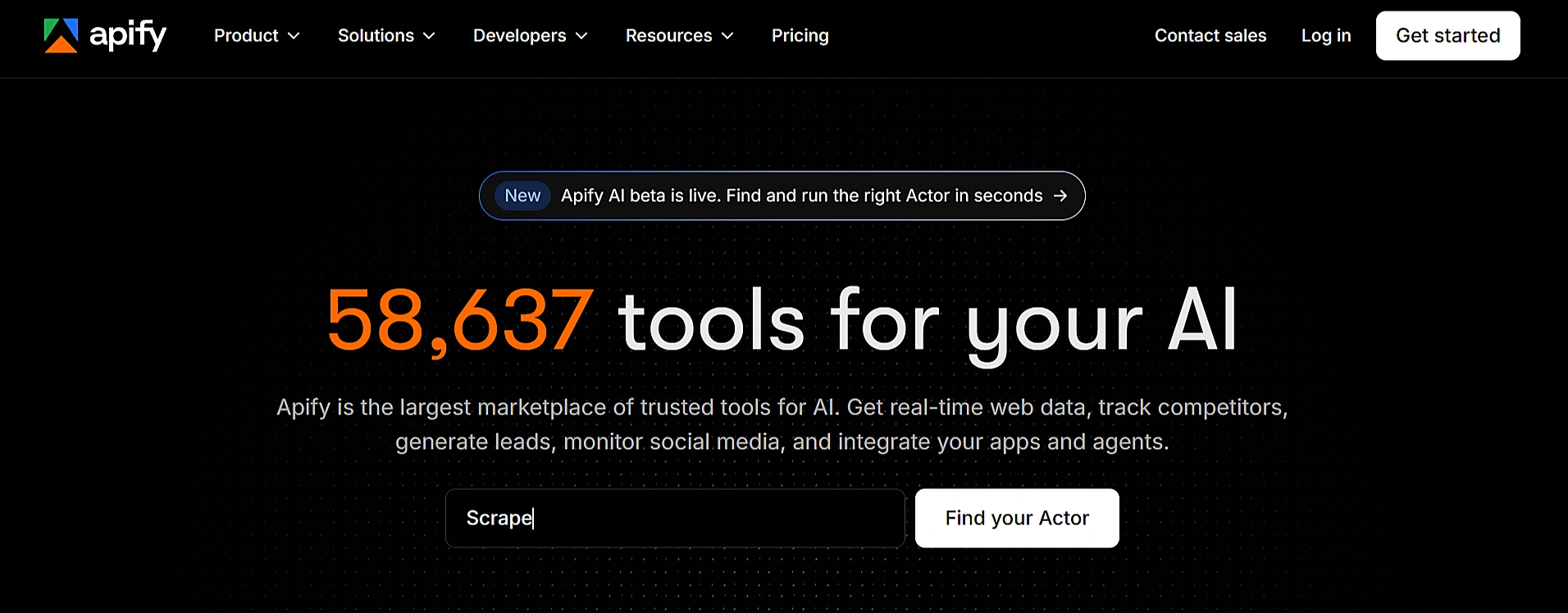Expand the Resources chevron arrow
Viewport: 1568px width, 613px height.
coord(727,36)
